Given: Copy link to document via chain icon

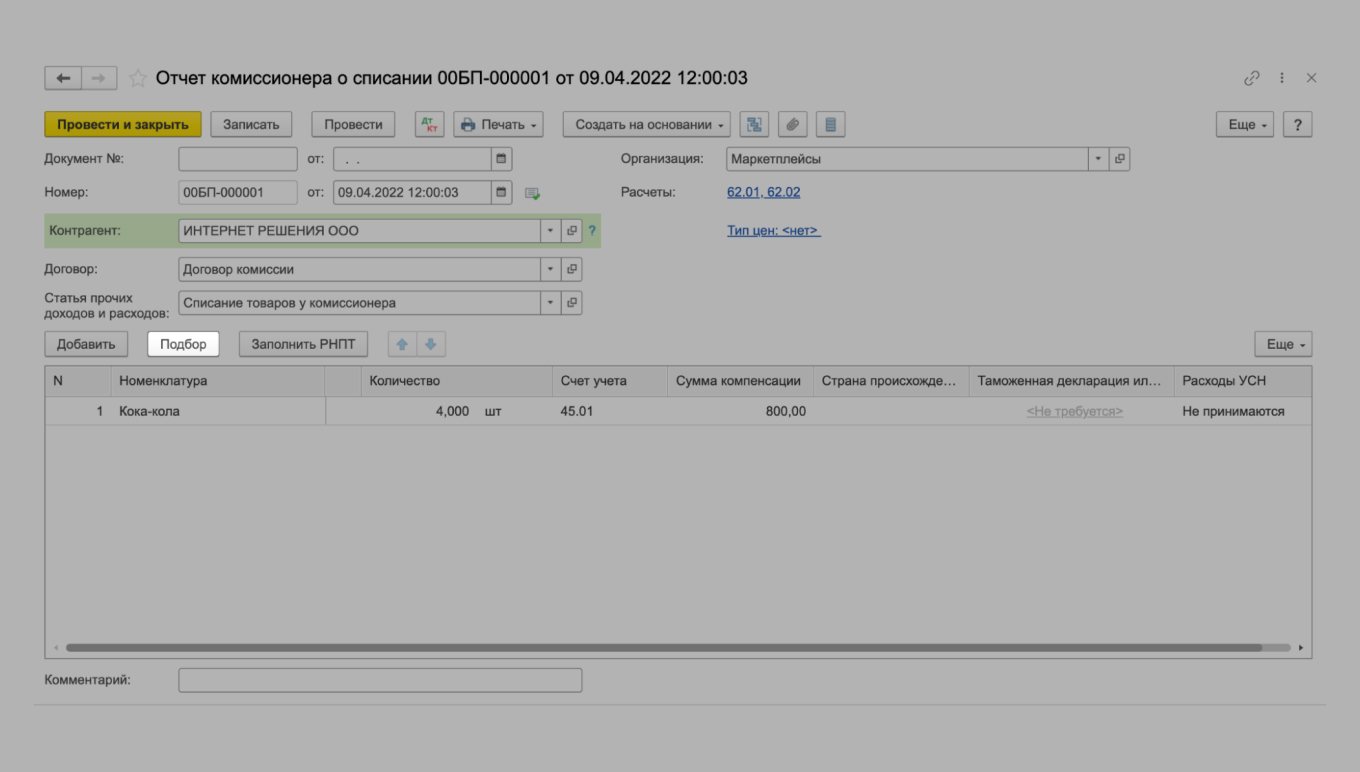Looking at the screenshot, I should tap(1251, 78).
